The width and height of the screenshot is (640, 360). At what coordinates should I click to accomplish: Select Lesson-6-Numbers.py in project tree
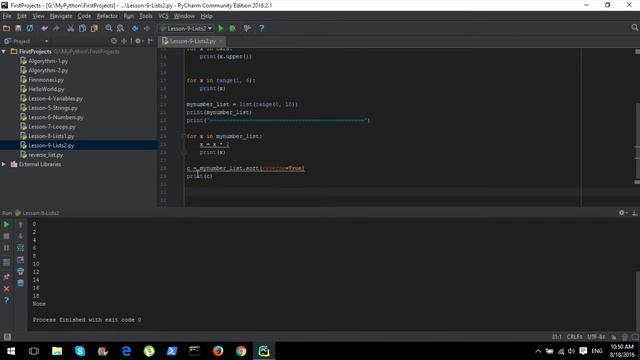pyautogui.click(x=56, y=117)
